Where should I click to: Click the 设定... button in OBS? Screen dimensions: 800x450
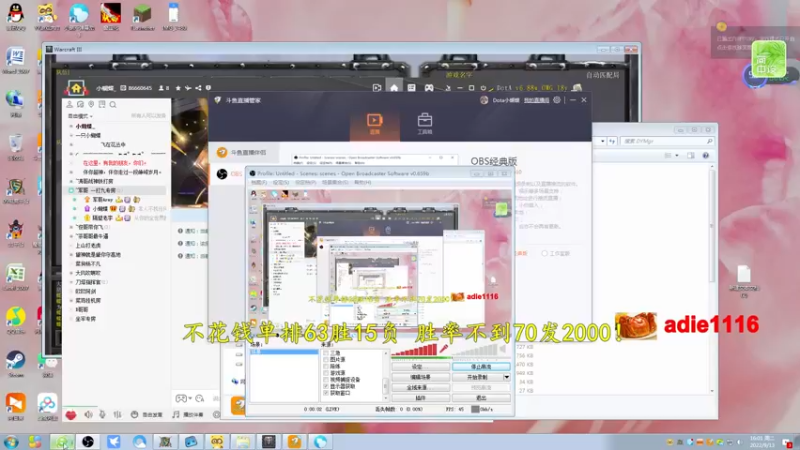click(x=420, y=367)
